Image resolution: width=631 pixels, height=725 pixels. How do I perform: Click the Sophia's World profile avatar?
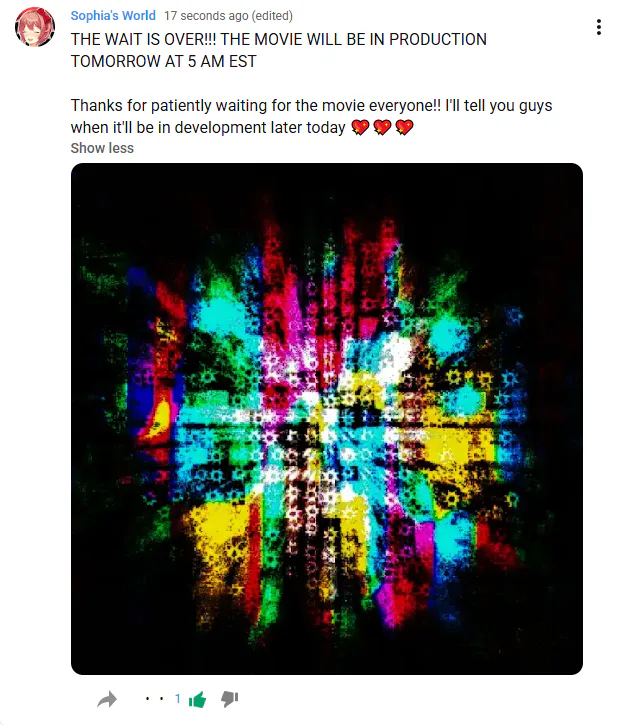[35, 27]
